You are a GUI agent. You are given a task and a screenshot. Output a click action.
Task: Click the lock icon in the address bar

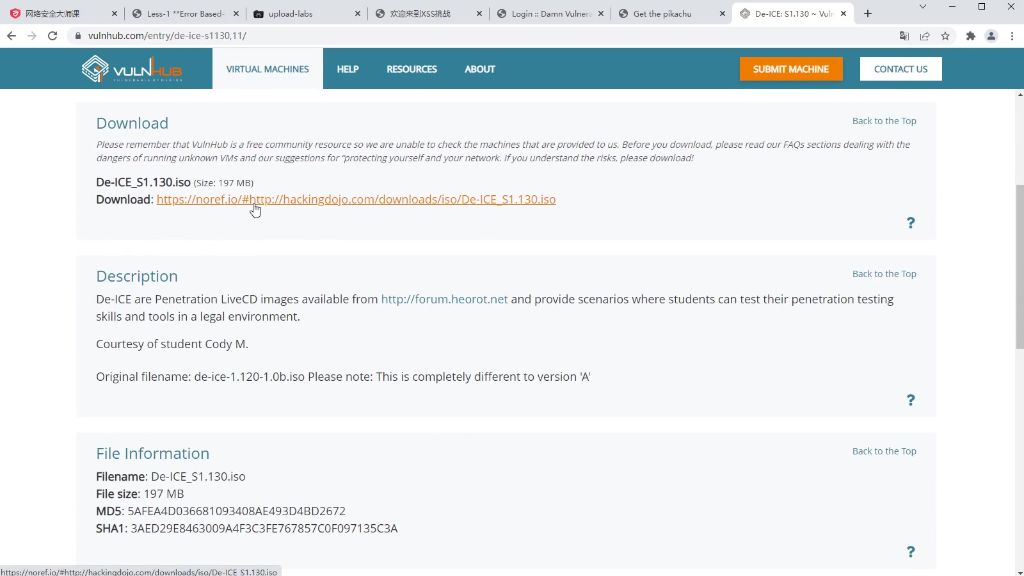point(78,36)
